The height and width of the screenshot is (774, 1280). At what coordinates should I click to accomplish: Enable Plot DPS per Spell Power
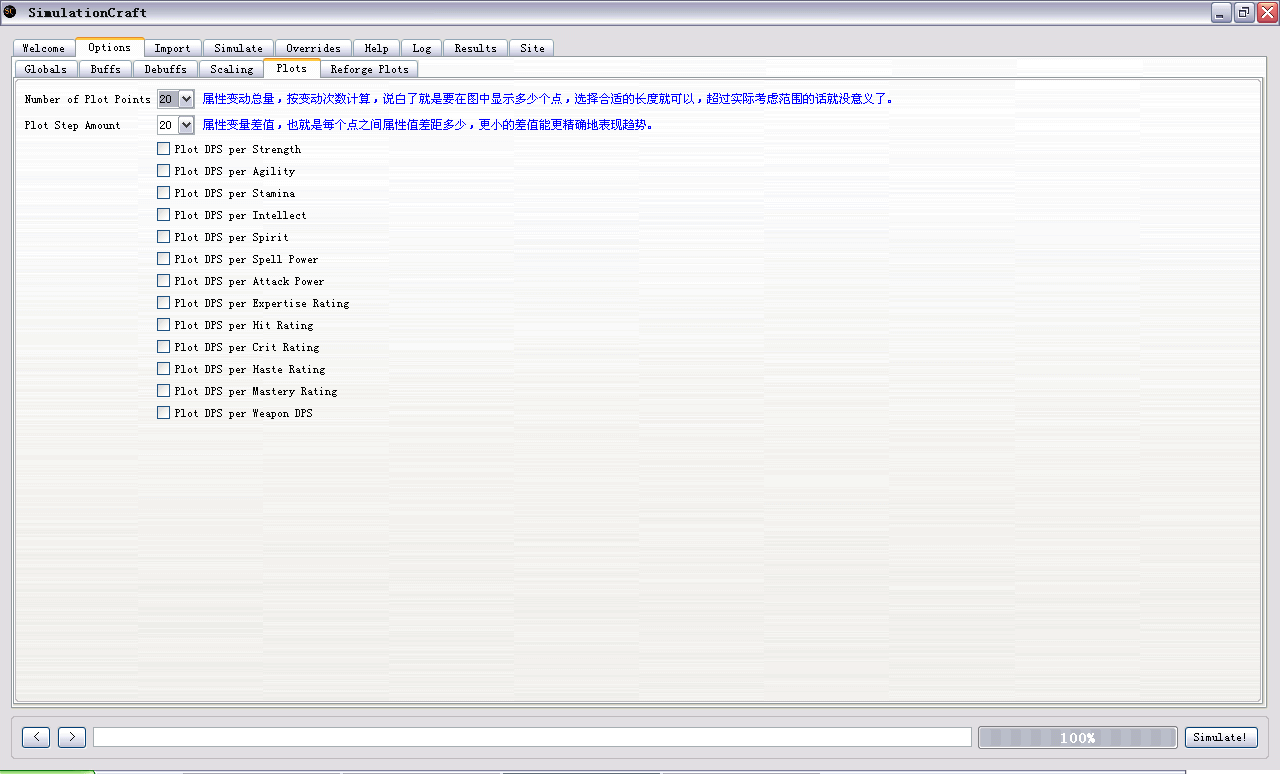click(x=164, y=259)
